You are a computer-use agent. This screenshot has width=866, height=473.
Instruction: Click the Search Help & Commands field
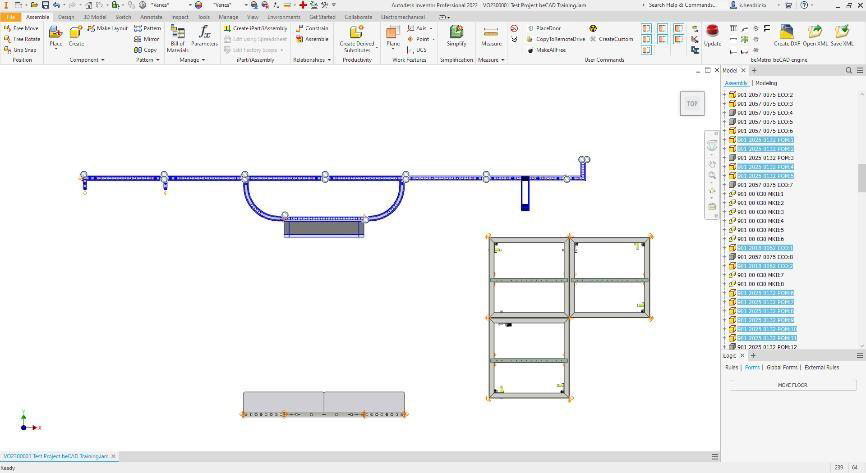click(x=684, y=5)
